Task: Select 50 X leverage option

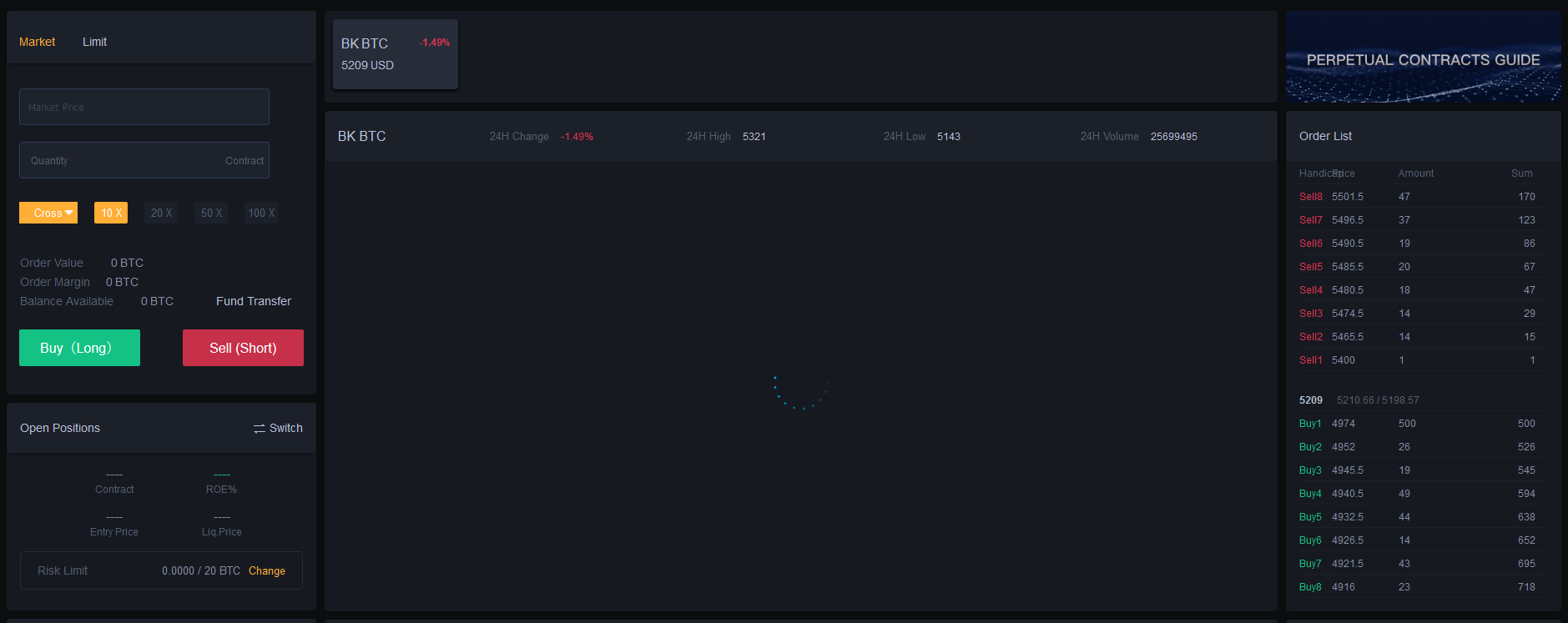Action: [x=211, y=213]
